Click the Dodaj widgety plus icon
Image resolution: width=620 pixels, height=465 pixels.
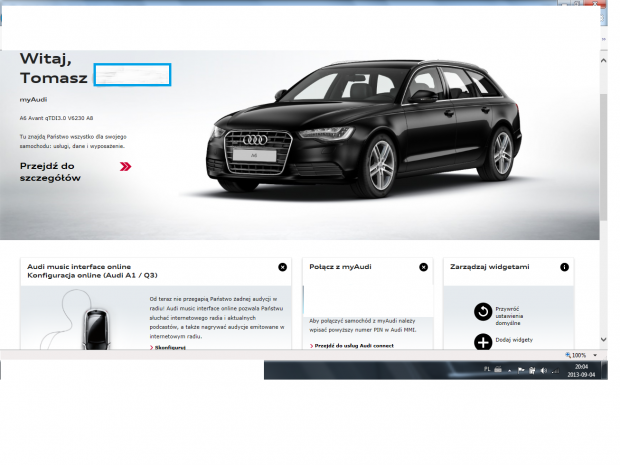483,342
